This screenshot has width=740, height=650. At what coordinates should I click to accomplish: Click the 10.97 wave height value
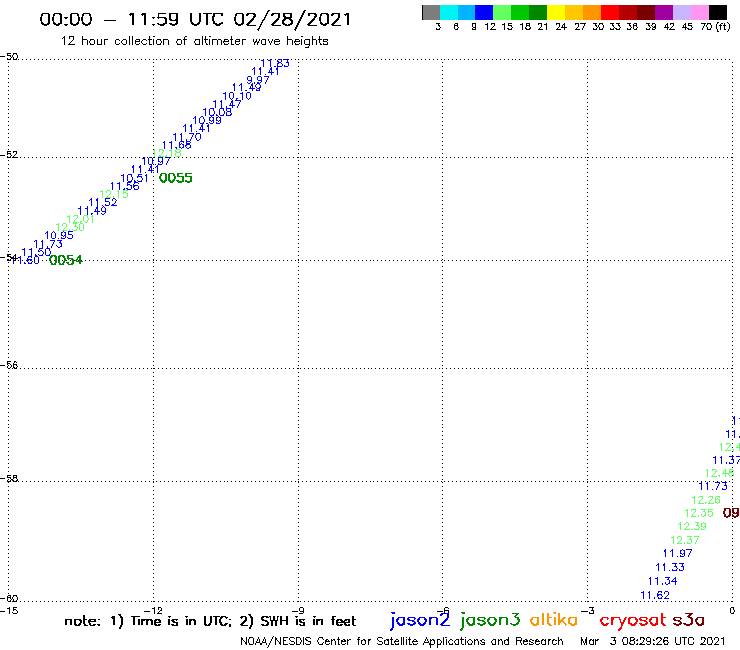click(x=156, y=161)
